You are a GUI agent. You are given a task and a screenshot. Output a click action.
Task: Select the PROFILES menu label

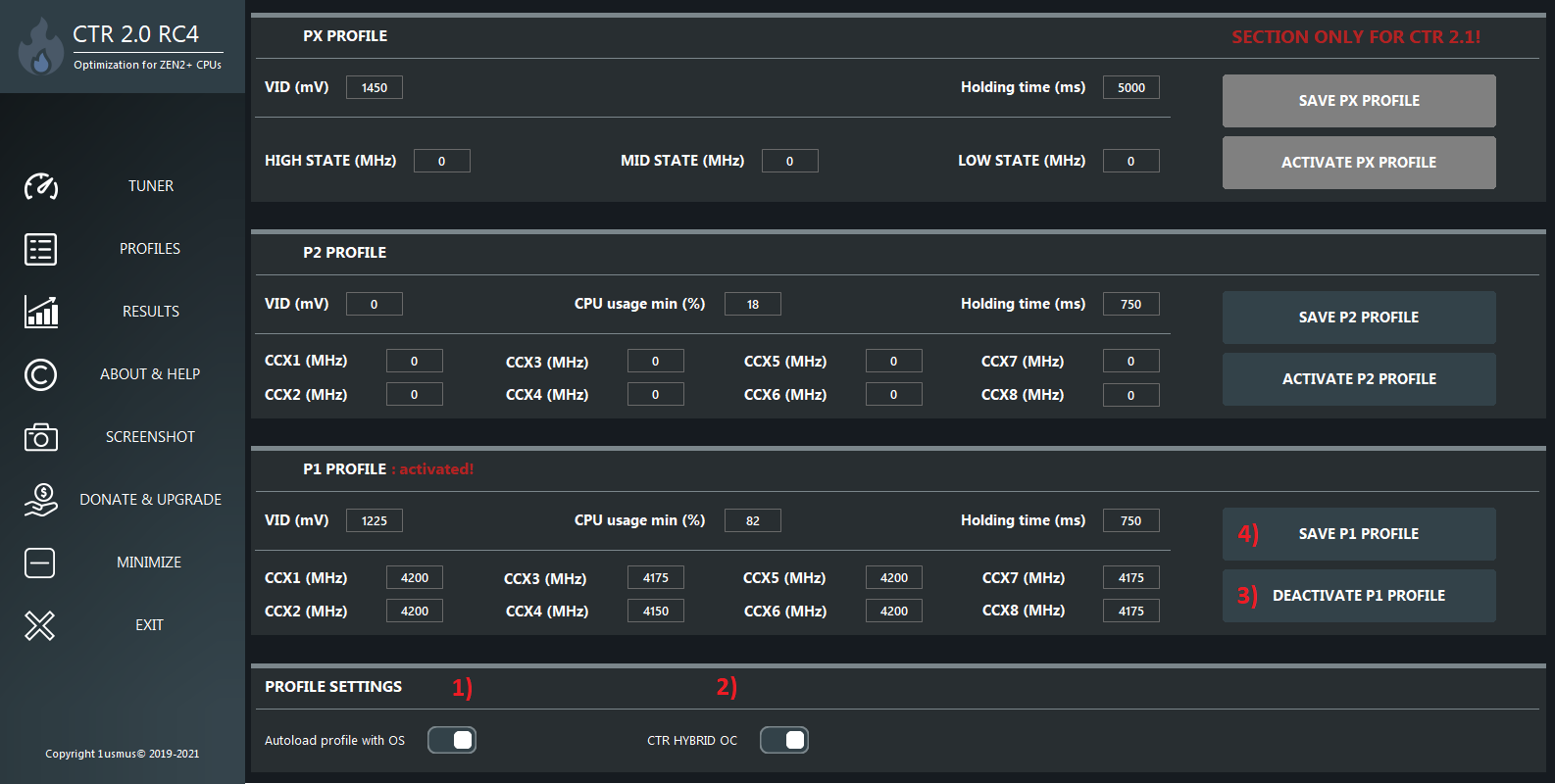tap(150, 249)
